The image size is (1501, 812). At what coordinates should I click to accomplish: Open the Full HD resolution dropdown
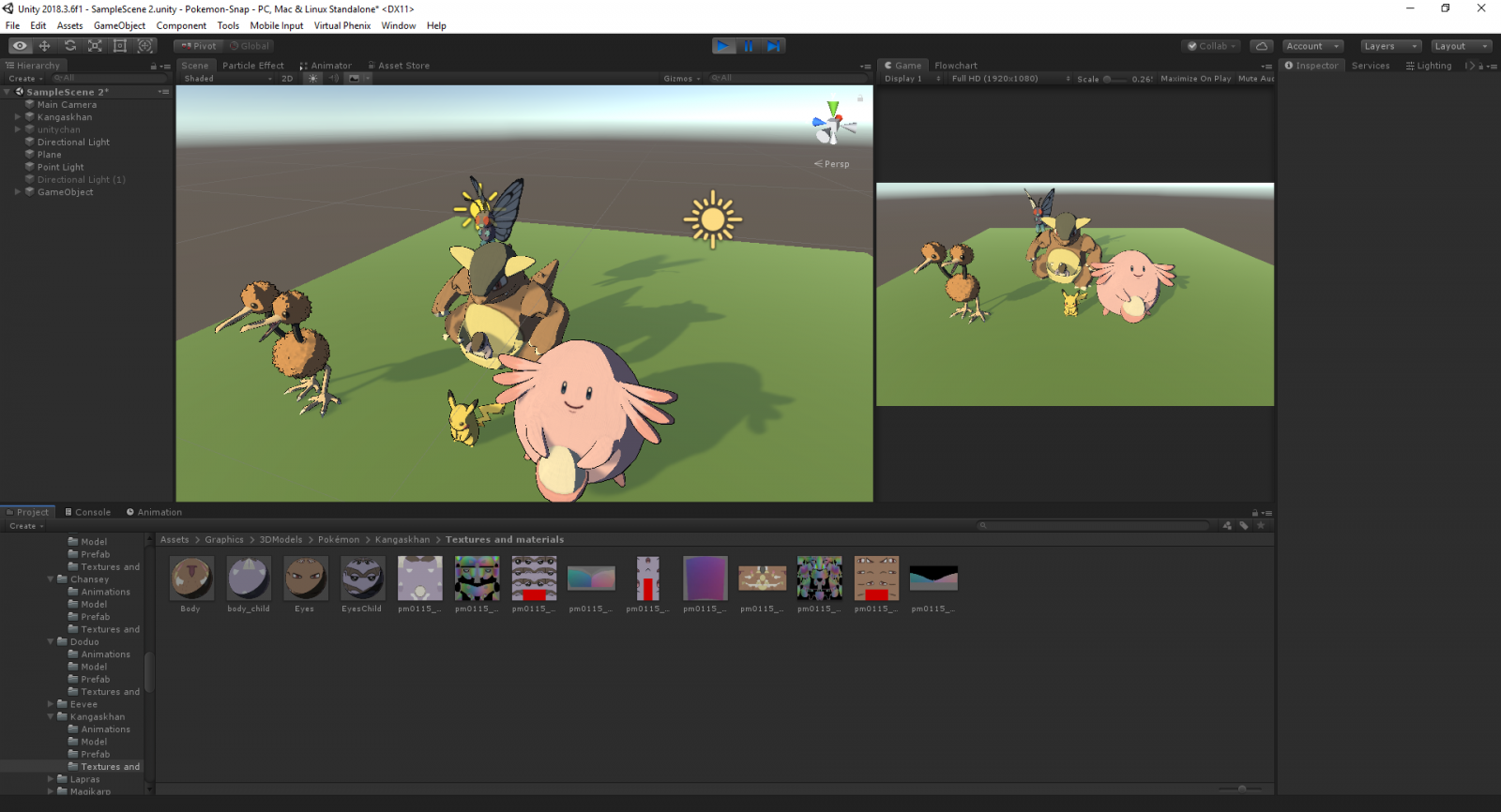coord(1009,79)
